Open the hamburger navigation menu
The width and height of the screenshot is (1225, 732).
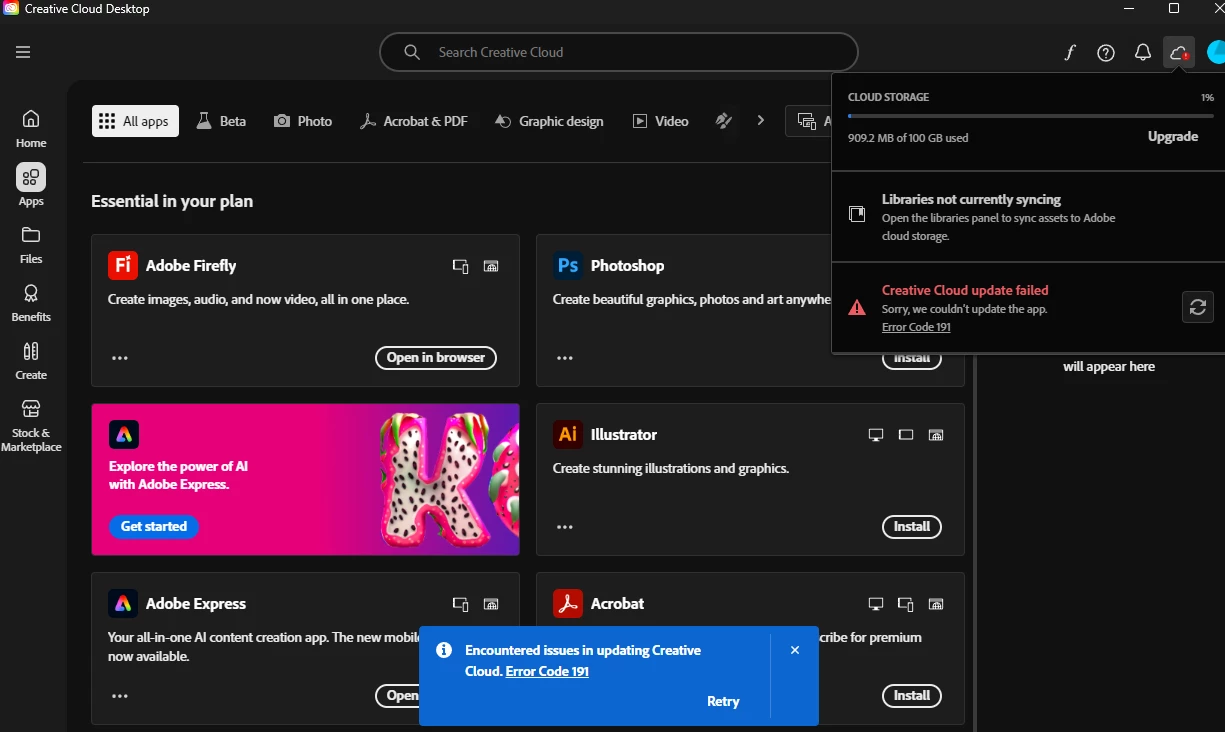tap(23, 52)
